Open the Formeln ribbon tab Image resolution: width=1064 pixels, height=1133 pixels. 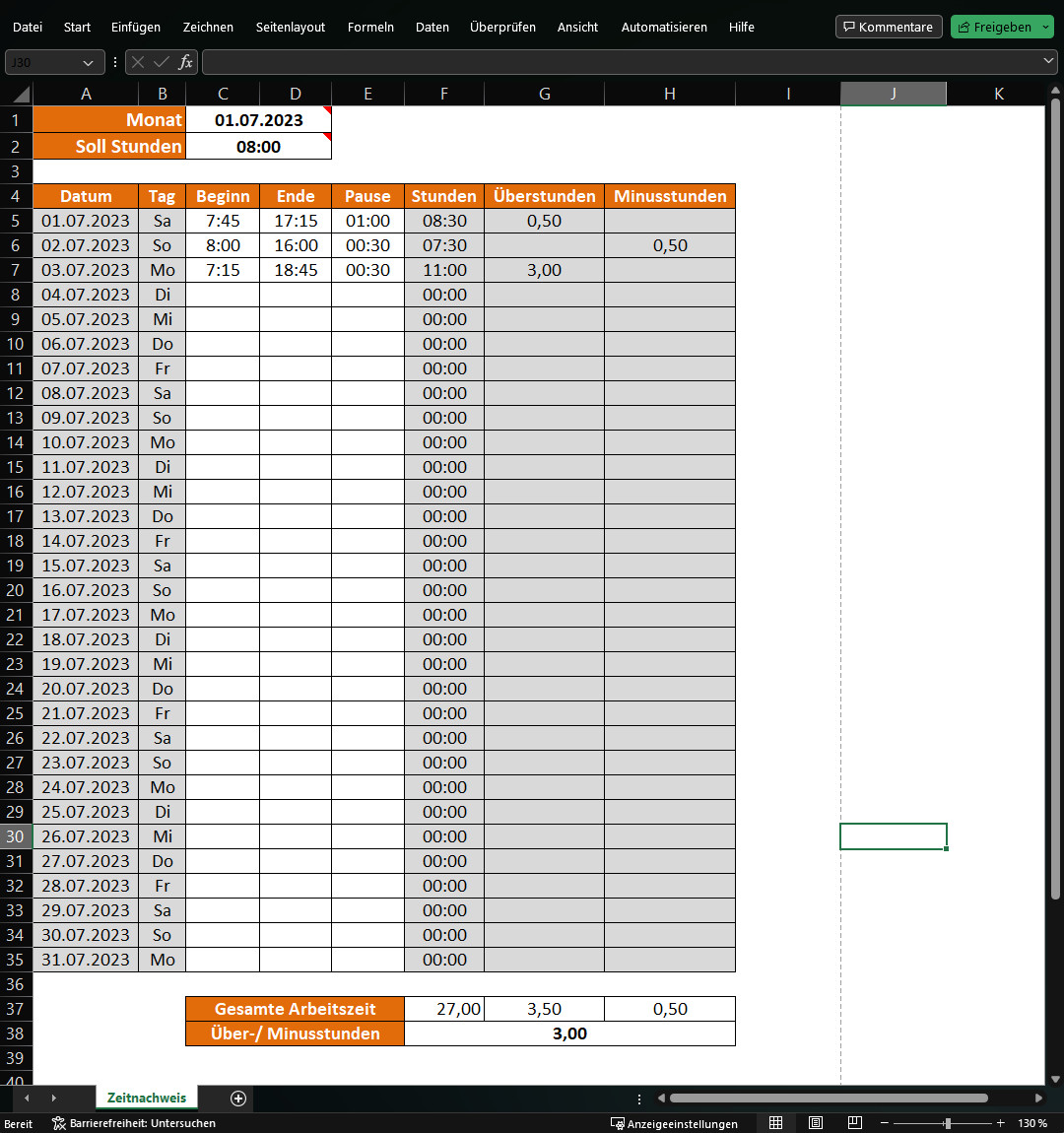[x=370, y=27]
